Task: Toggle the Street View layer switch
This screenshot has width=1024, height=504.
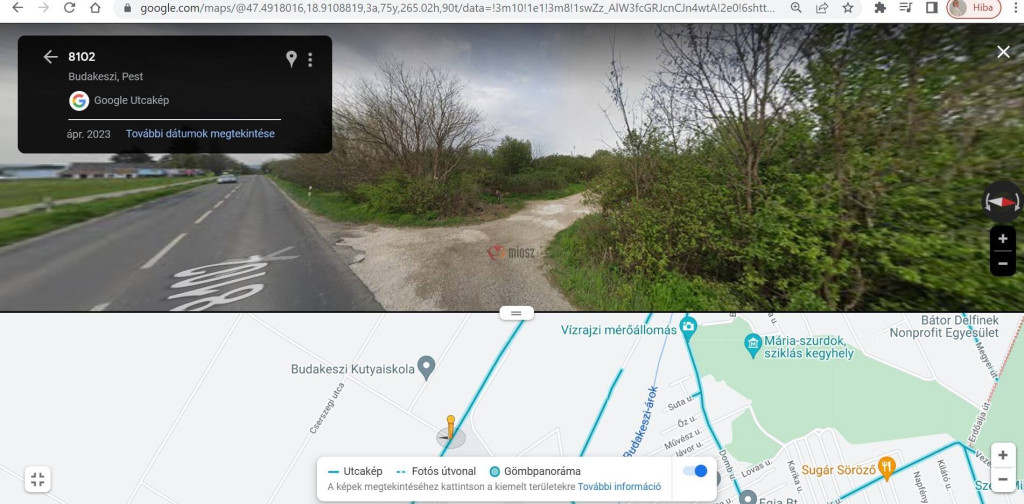Action: pos(695,471)
